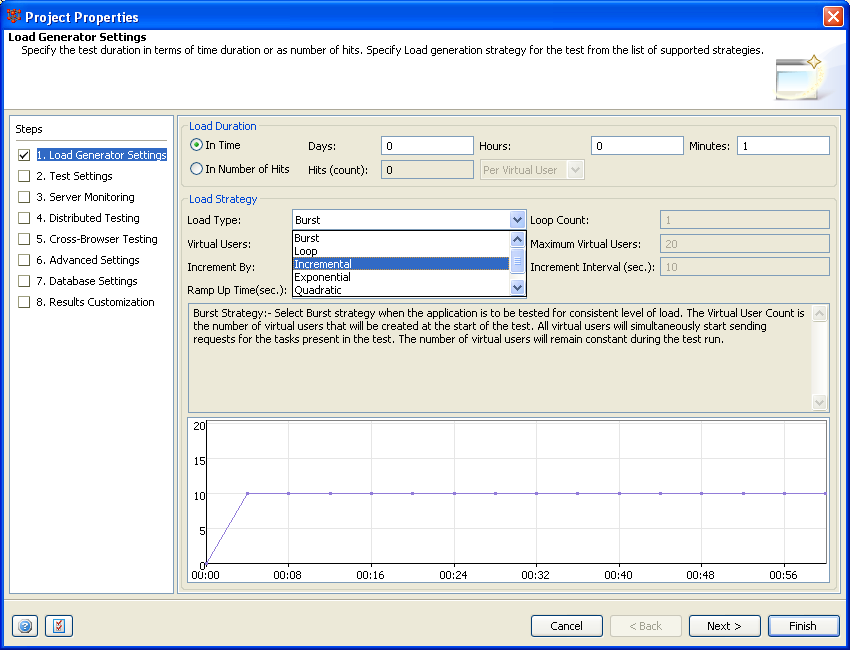The width and height of the screenshot is (850, 650).
Task: Click into the Days input field
Action: [x=427, y=146]
